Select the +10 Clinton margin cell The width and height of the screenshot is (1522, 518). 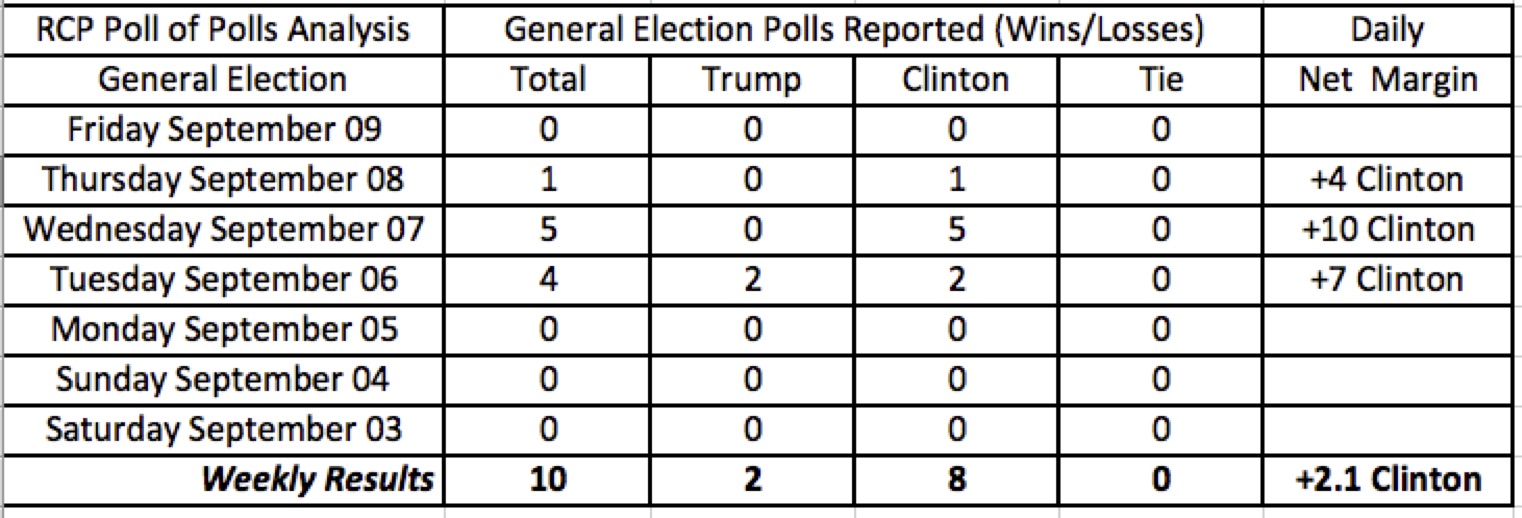point(1386,230)
